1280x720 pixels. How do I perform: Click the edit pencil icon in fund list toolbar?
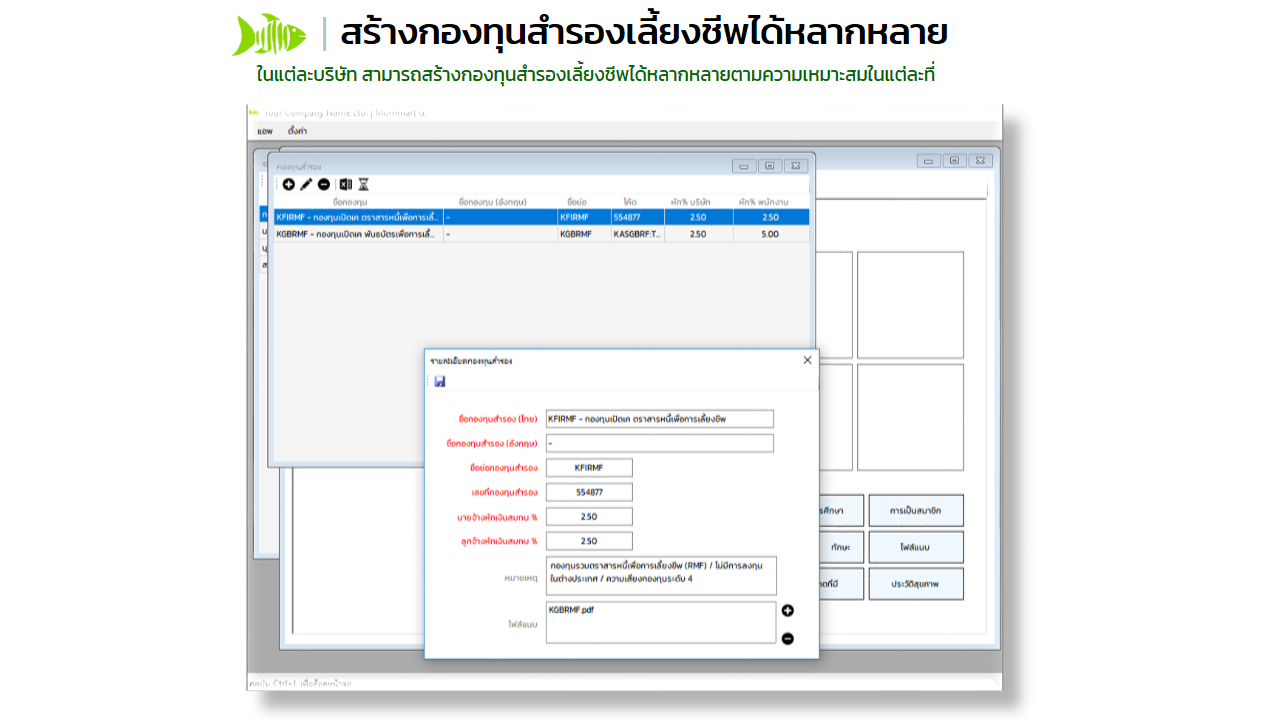[x=306, y=184]
